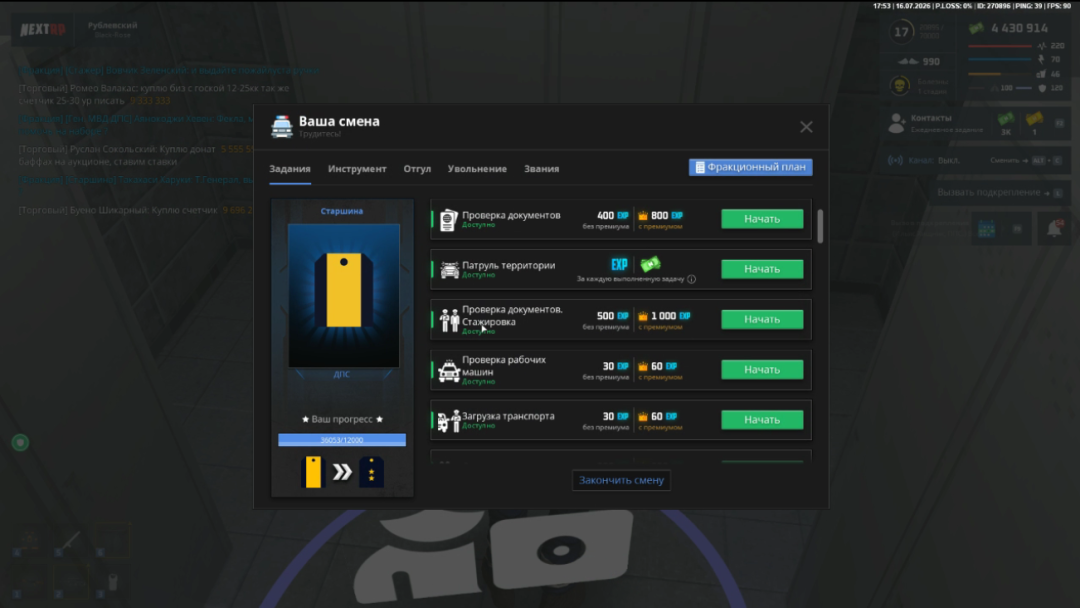The image size is (1080, 608).
Task: Click Закончить смену to end shift
Action: pyautogui.click(x=621, y=480)
